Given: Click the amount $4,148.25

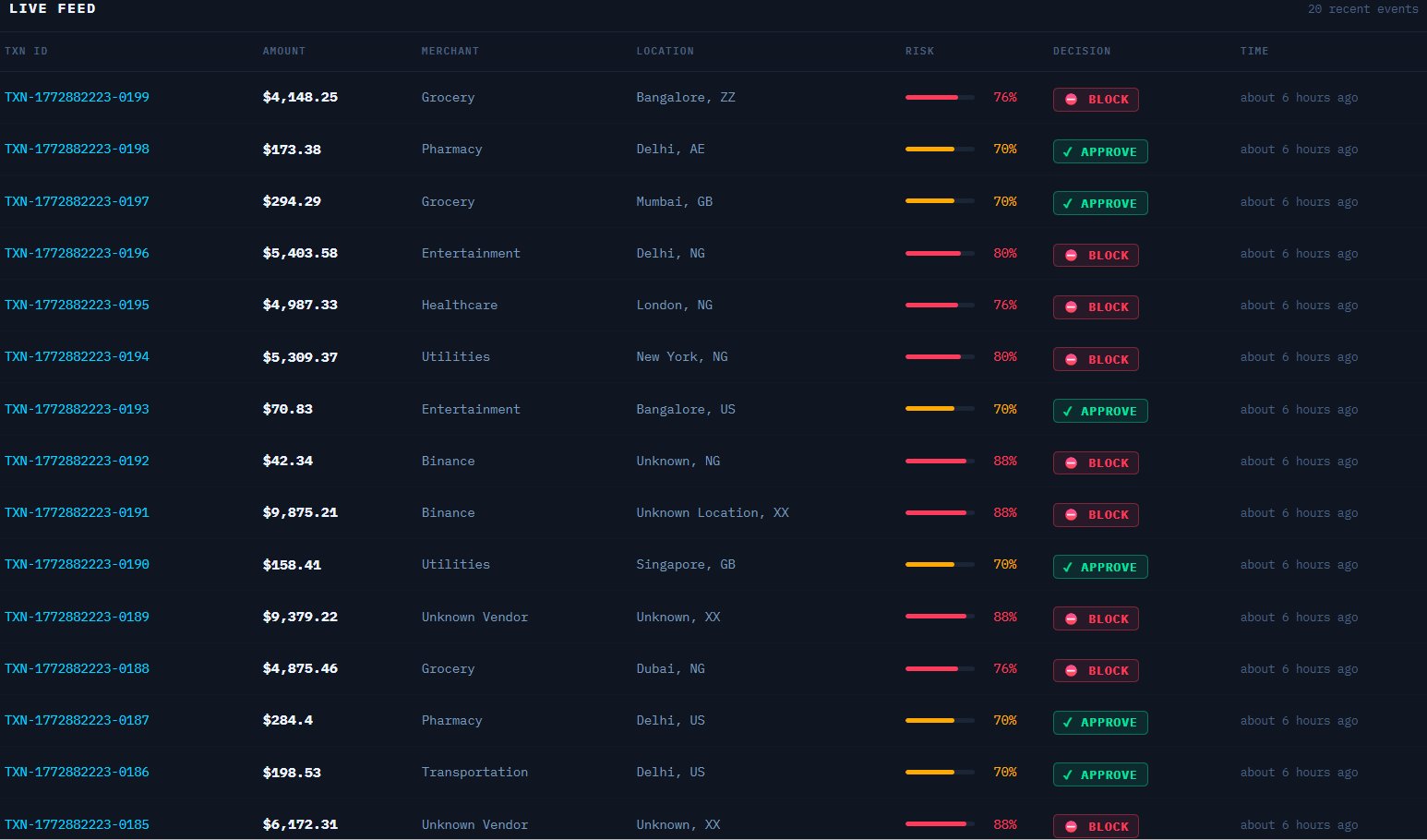Looking at the screenshot, I should [300, 97].
